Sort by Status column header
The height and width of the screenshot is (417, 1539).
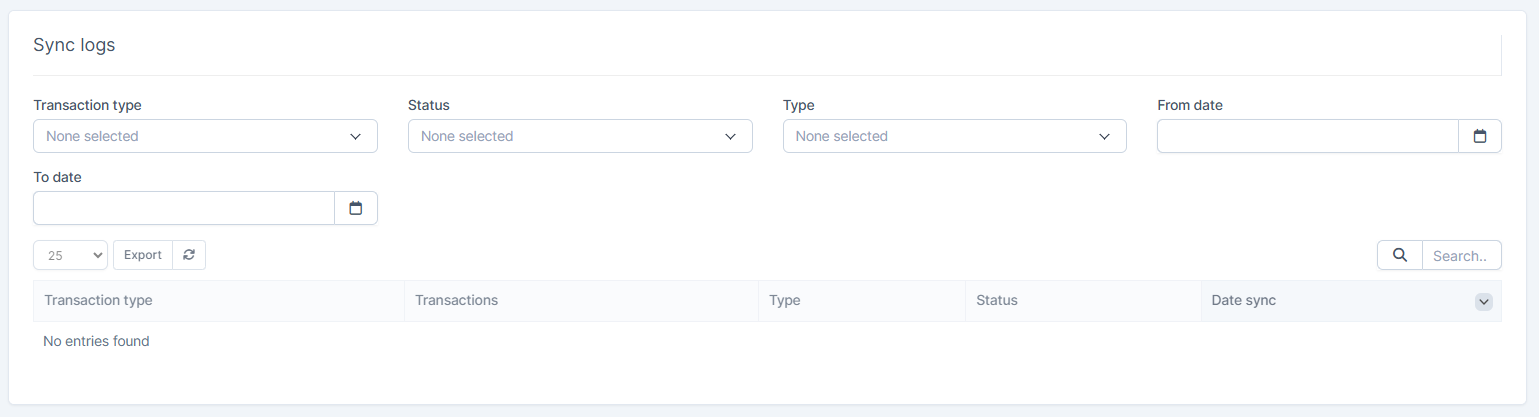tap(996, 300)
